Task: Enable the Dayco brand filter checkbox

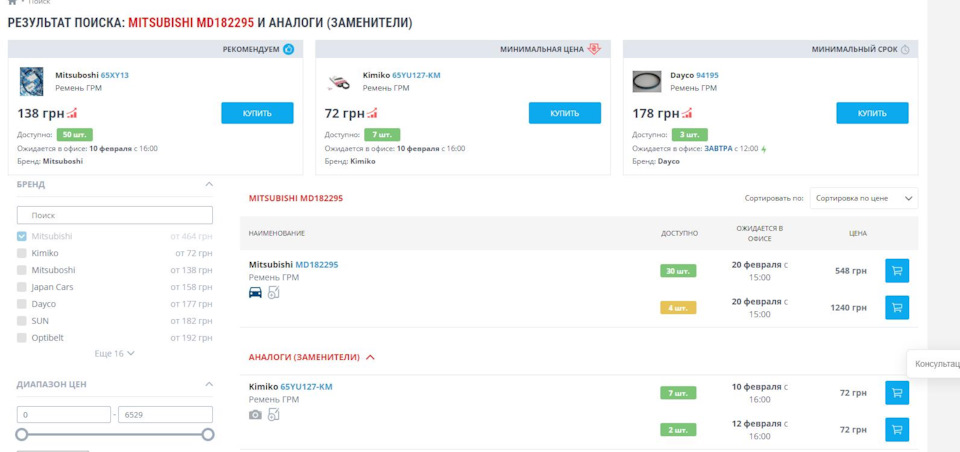Action: click(22, 304)
